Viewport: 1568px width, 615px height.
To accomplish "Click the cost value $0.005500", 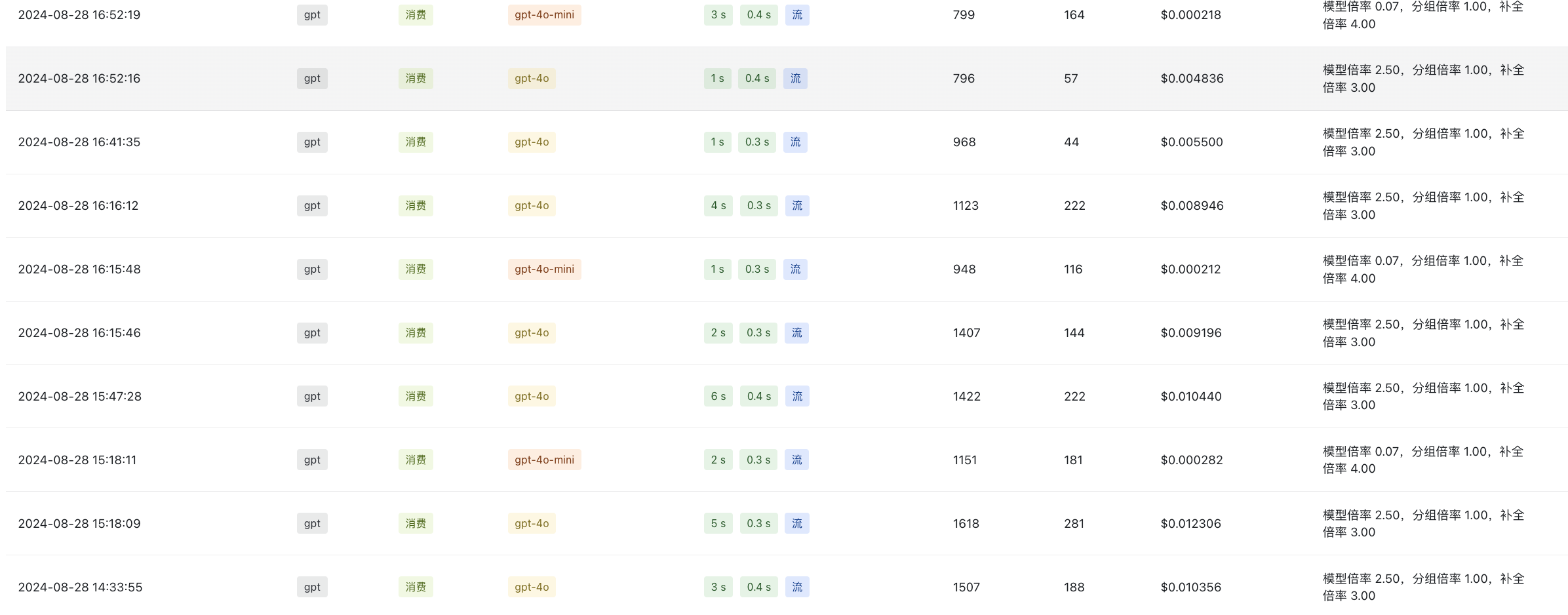I will click(1192, 142).
